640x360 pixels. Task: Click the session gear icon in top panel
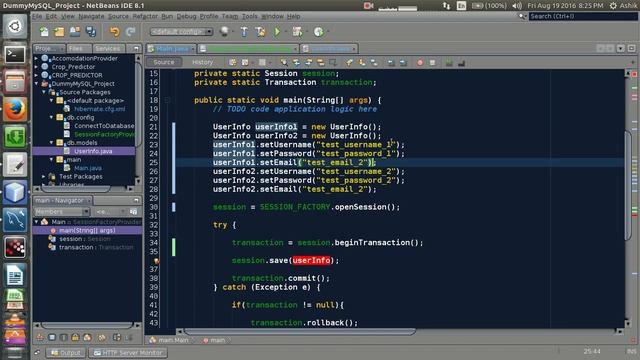click(613, 6)
